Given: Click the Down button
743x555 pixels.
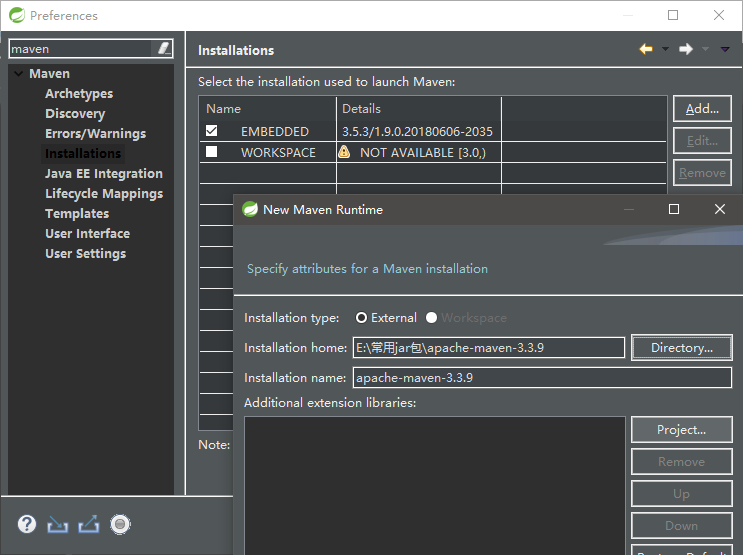Looking at the screenshot, I should pyautogui.click(x=681, y=526).
